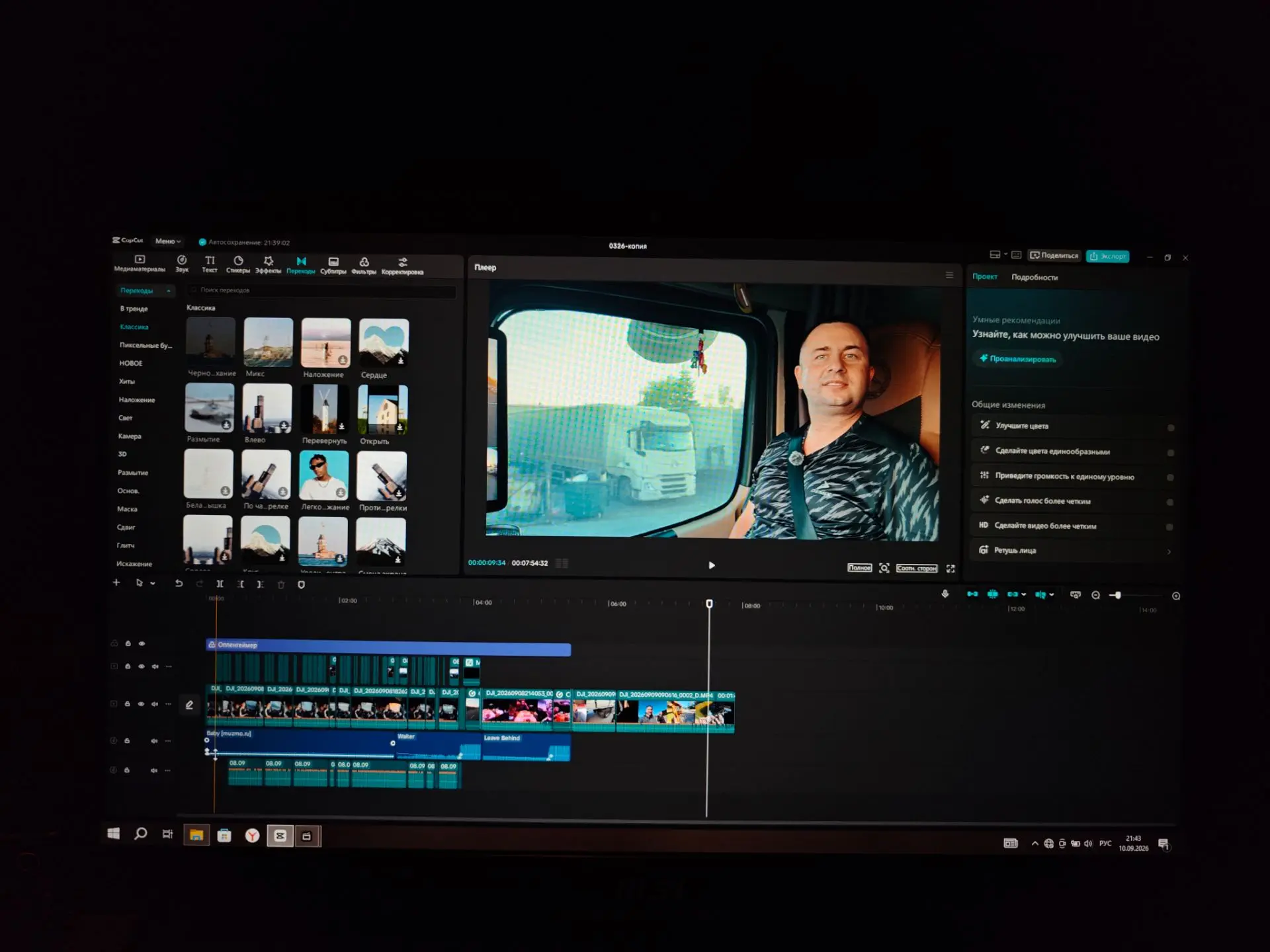Toggle eye icon on the main video track
The width and height of the screenshot is (1270, 952).
coord(141,704)
